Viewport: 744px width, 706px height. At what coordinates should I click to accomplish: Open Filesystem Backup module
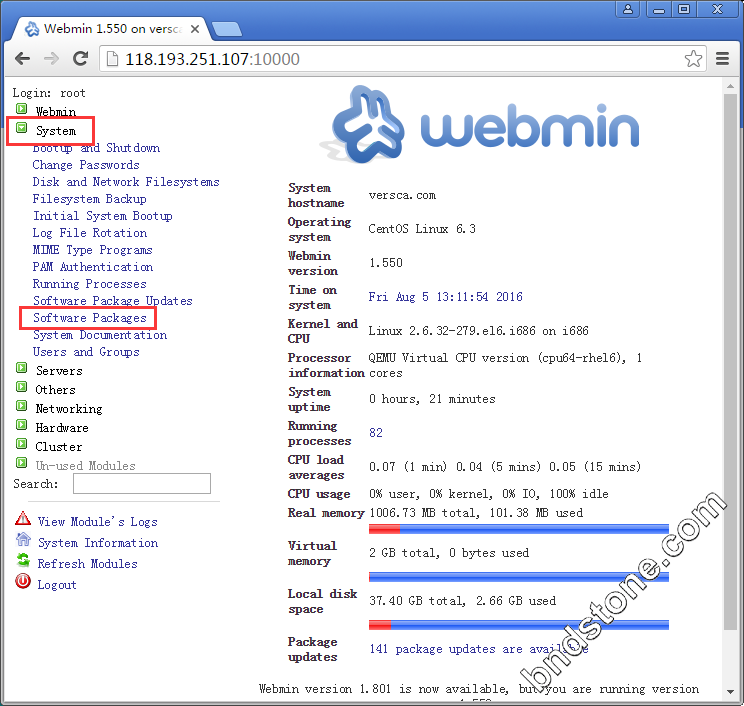pos(89,199)
